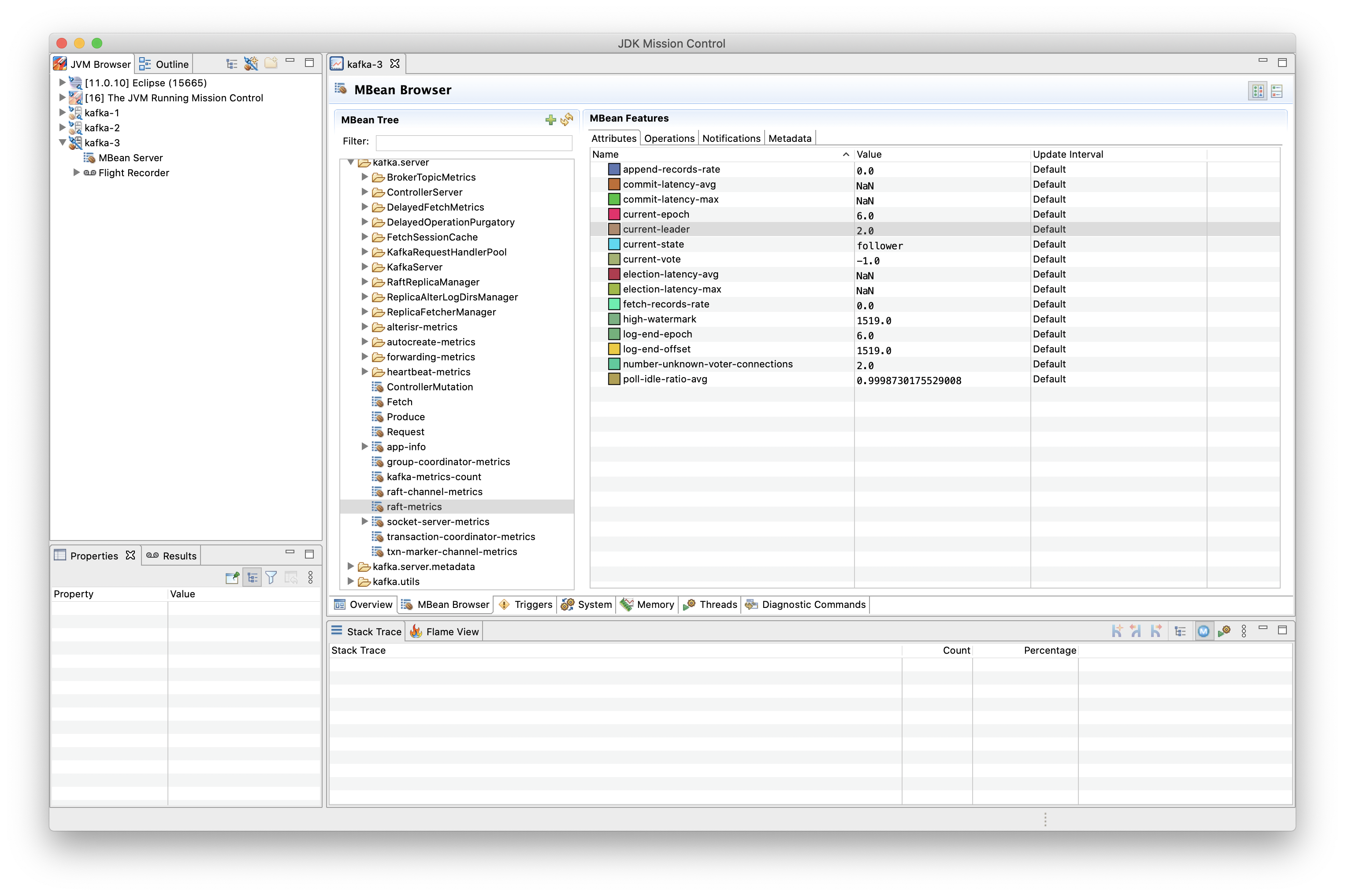Click the append-records-rate color swatch
The width and height of the screenshot is (1345, 896).
[614, 169]
